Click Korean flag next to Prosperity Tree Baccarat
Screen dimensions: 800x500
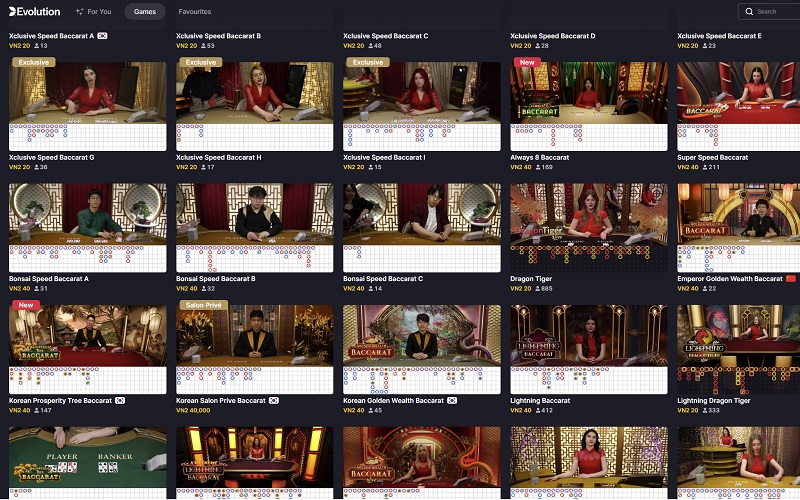coord(120,401)
